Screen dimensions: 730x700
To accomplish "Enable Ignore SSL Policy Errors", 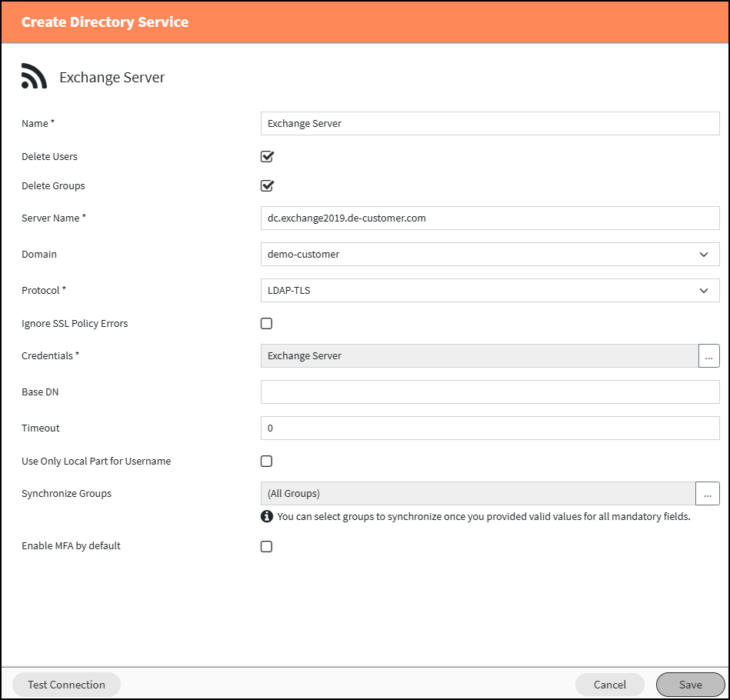I will click(x=266, y=323).
